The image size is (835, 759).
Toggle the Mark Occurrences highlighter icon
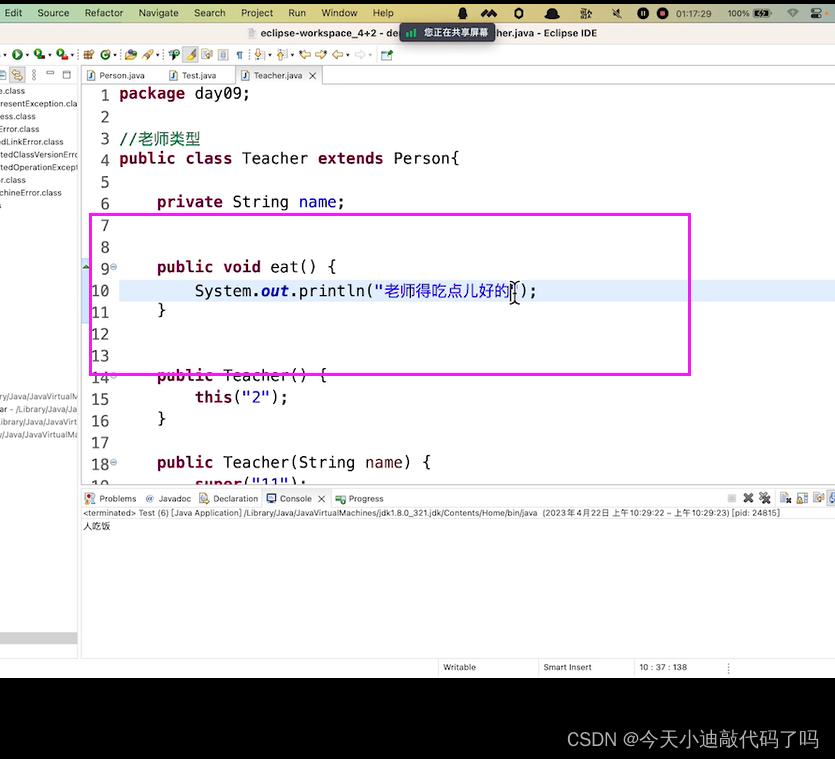coord(190,55)
